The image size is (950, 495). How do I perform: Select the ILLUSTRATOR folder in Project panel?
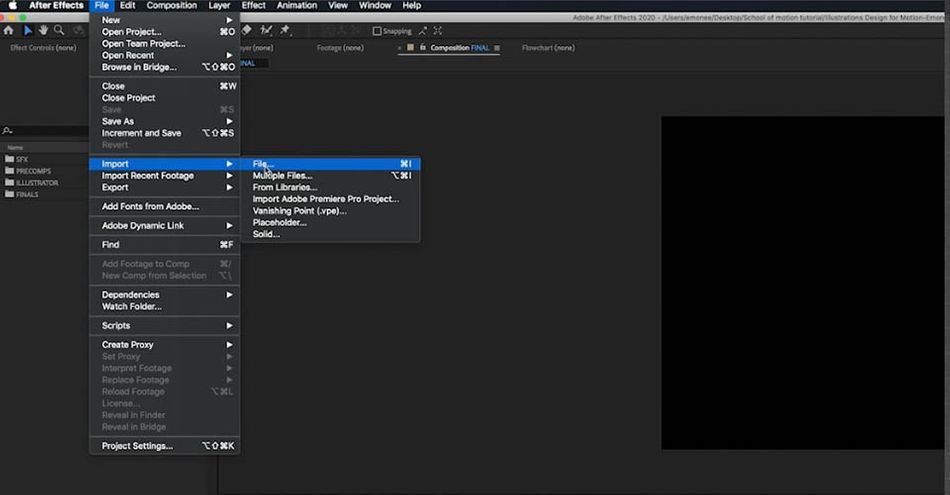coord(32,182)
